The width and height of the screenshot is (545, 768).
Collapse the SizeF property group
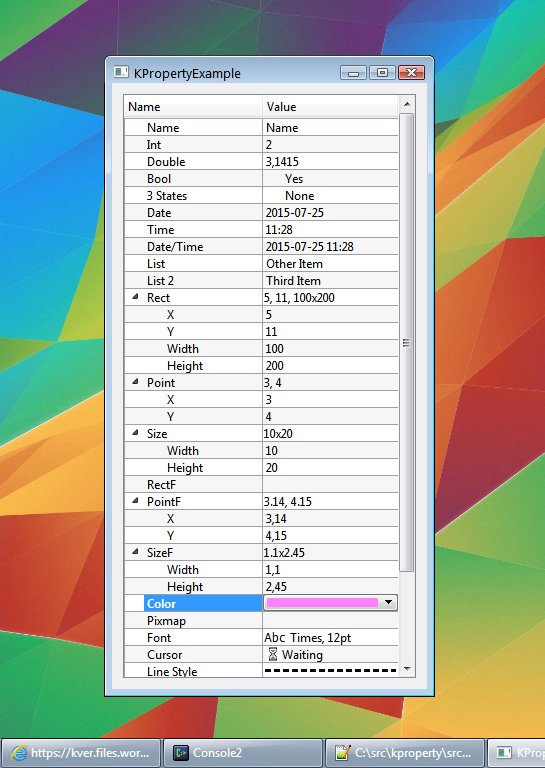pyautogui.click(x=136, y=552)
